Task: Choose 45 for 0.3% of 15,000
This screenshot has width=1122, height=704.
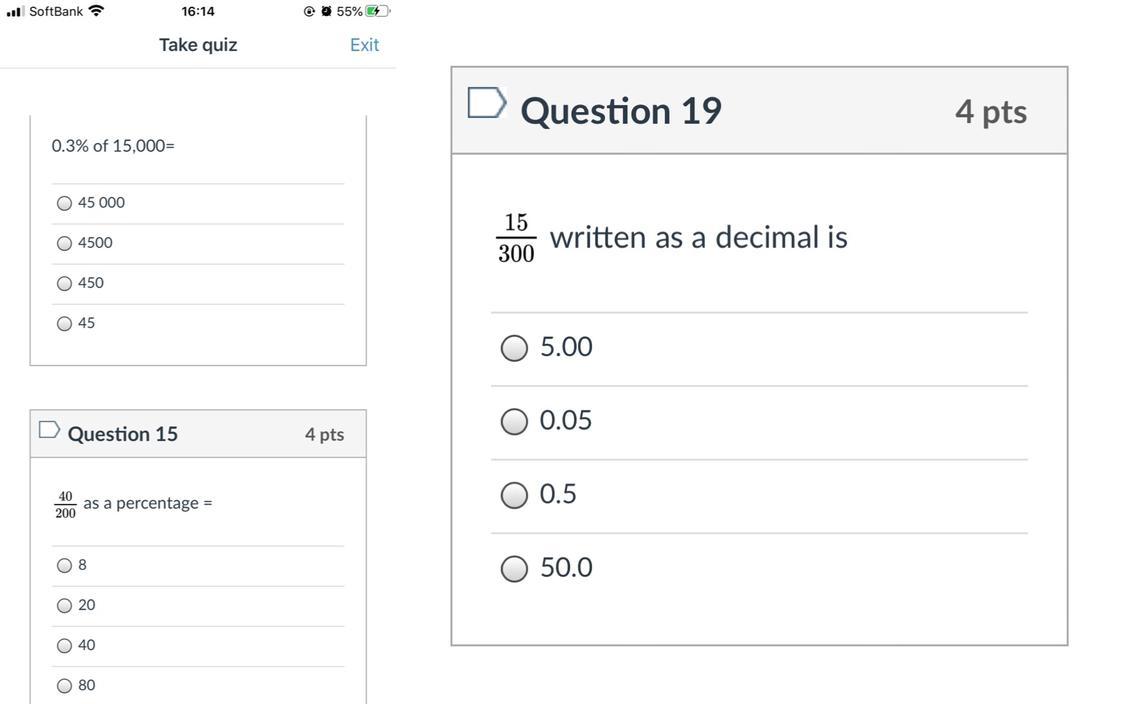Action: coord(65,323)
